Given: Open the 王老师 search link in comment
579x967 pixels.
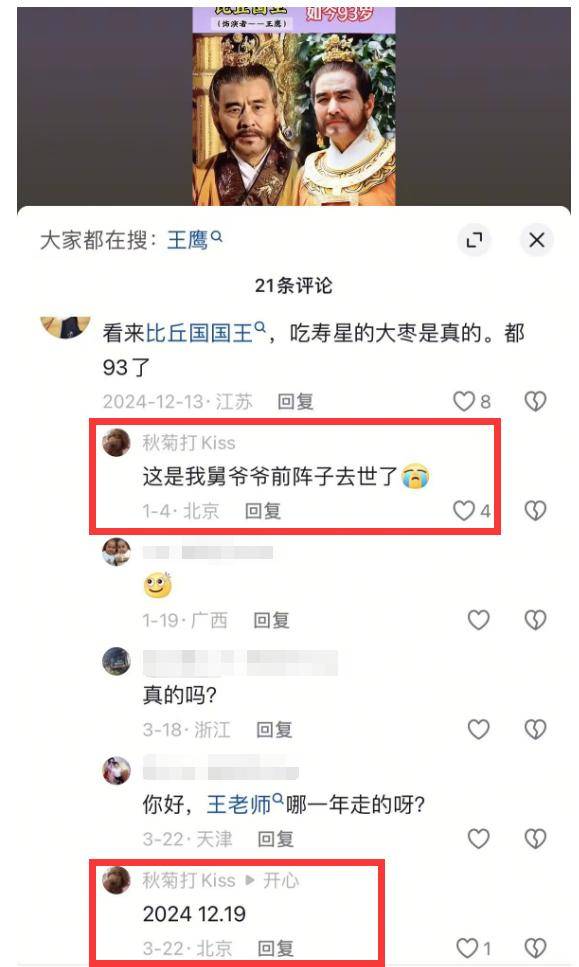Looking at the screenshot, I should coord(245,804).
